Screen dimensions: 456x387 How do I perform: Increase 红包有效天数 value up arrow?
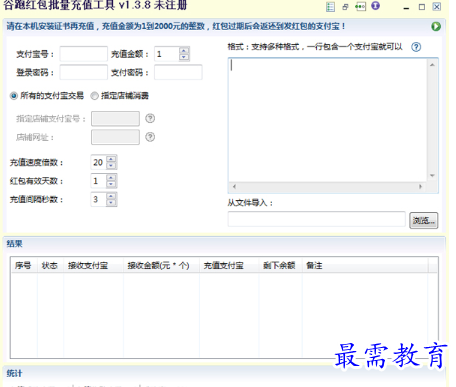[111, 178]
